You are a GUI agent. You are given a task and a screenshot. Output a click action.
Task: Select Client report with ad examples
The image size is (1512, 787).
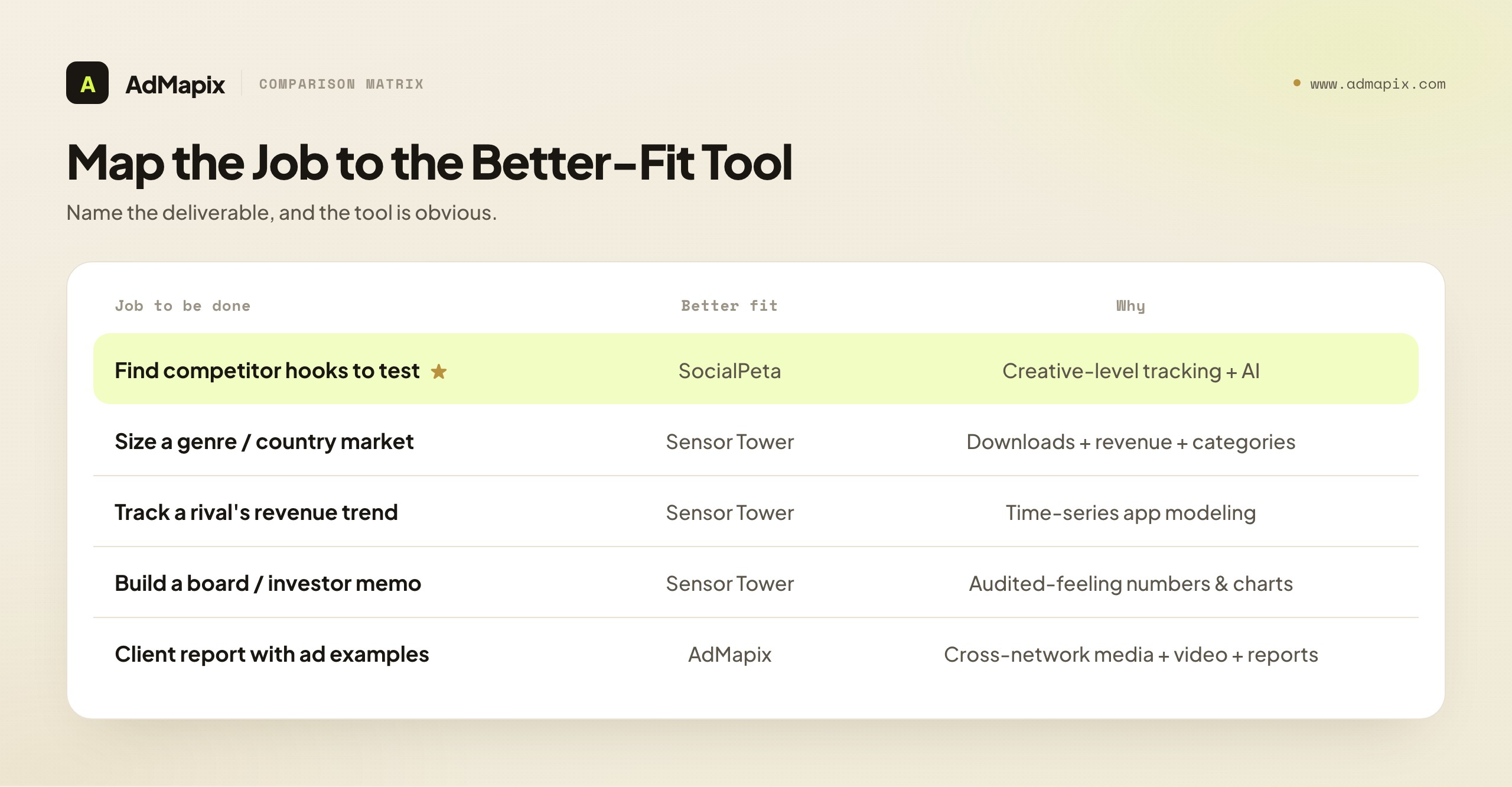pos(272,655)
